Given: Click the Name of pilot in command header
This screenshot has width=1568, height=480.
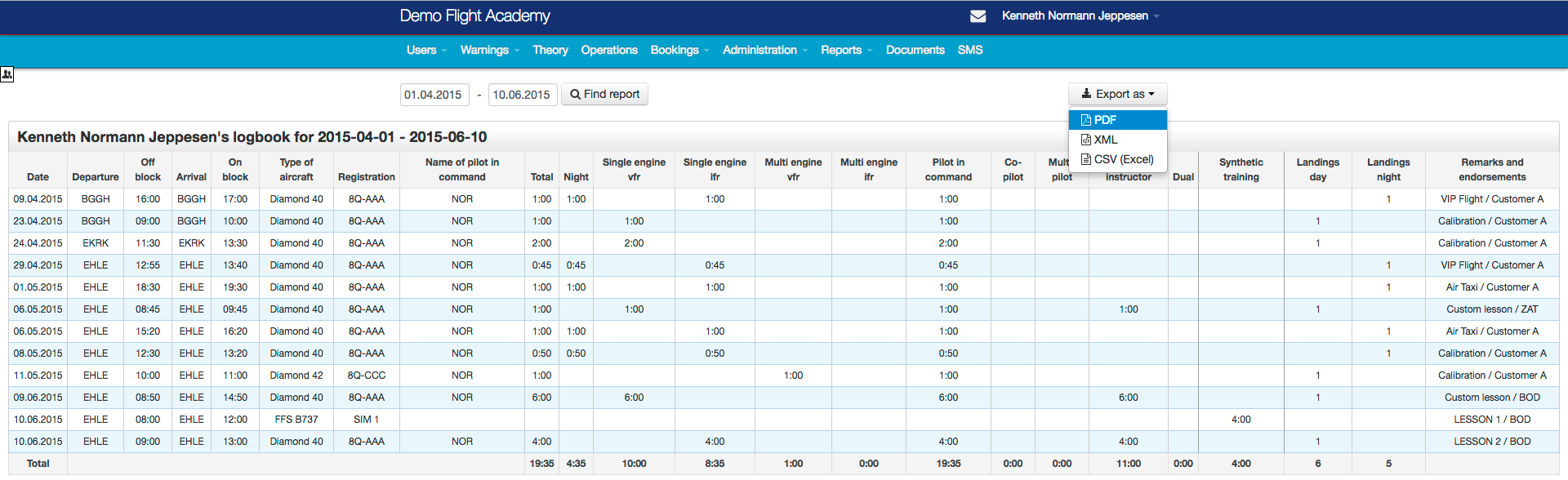Looking at the screenshot, I should coord(462,170).
